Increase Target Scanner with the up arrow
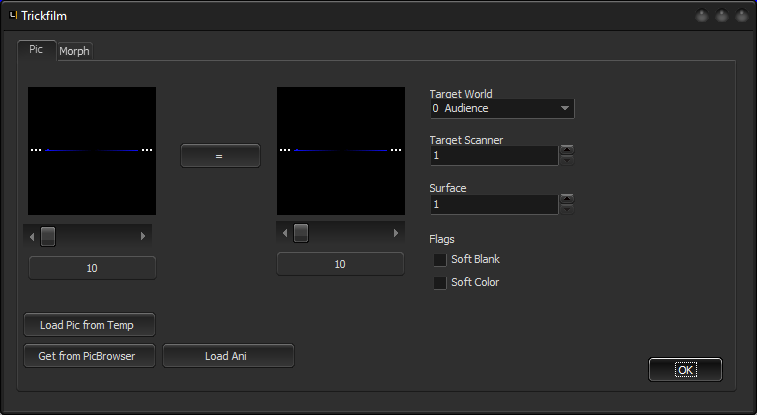This screenshot has height=415, width=757. (567, 150)
